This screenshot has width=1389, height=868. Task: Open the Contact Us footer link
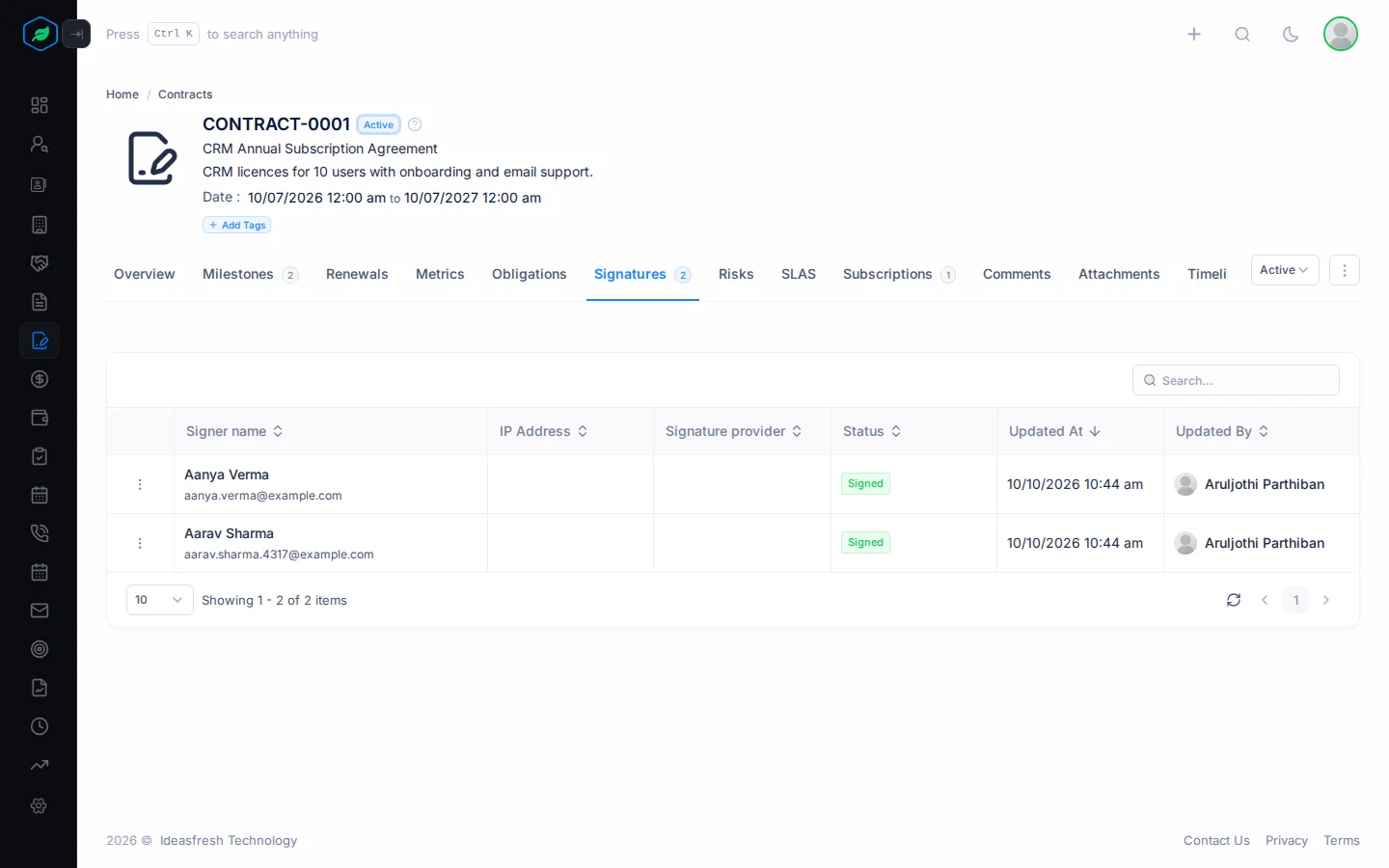pyautogui.click(x=1216, y=840)
